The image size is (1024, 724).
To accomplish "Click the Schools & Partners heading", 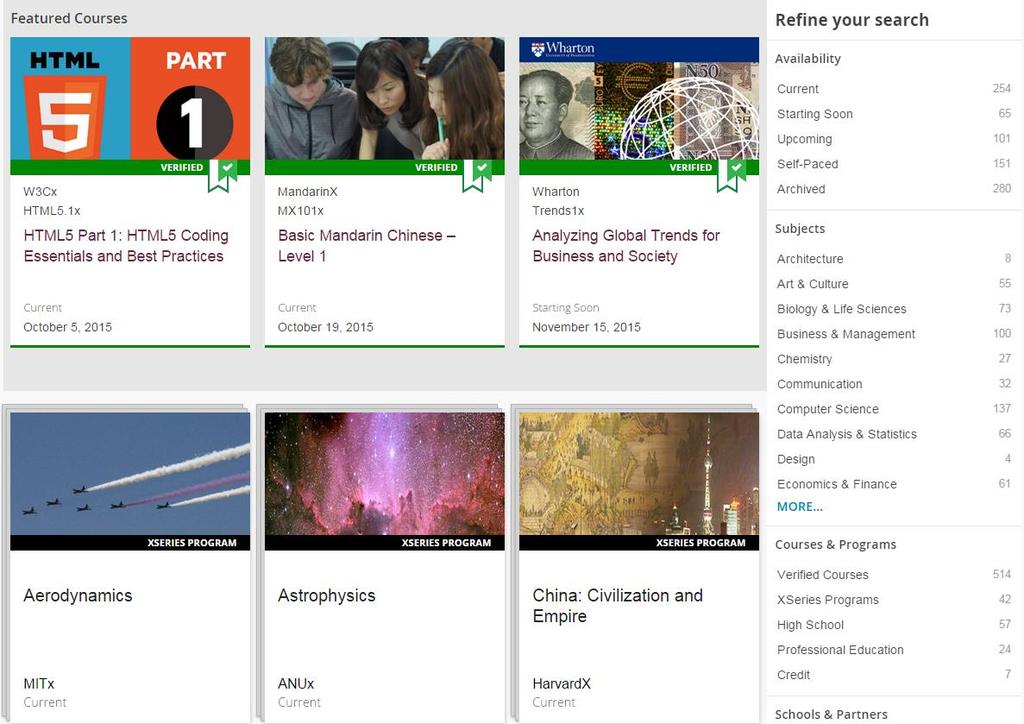I will tap(831, 714).
